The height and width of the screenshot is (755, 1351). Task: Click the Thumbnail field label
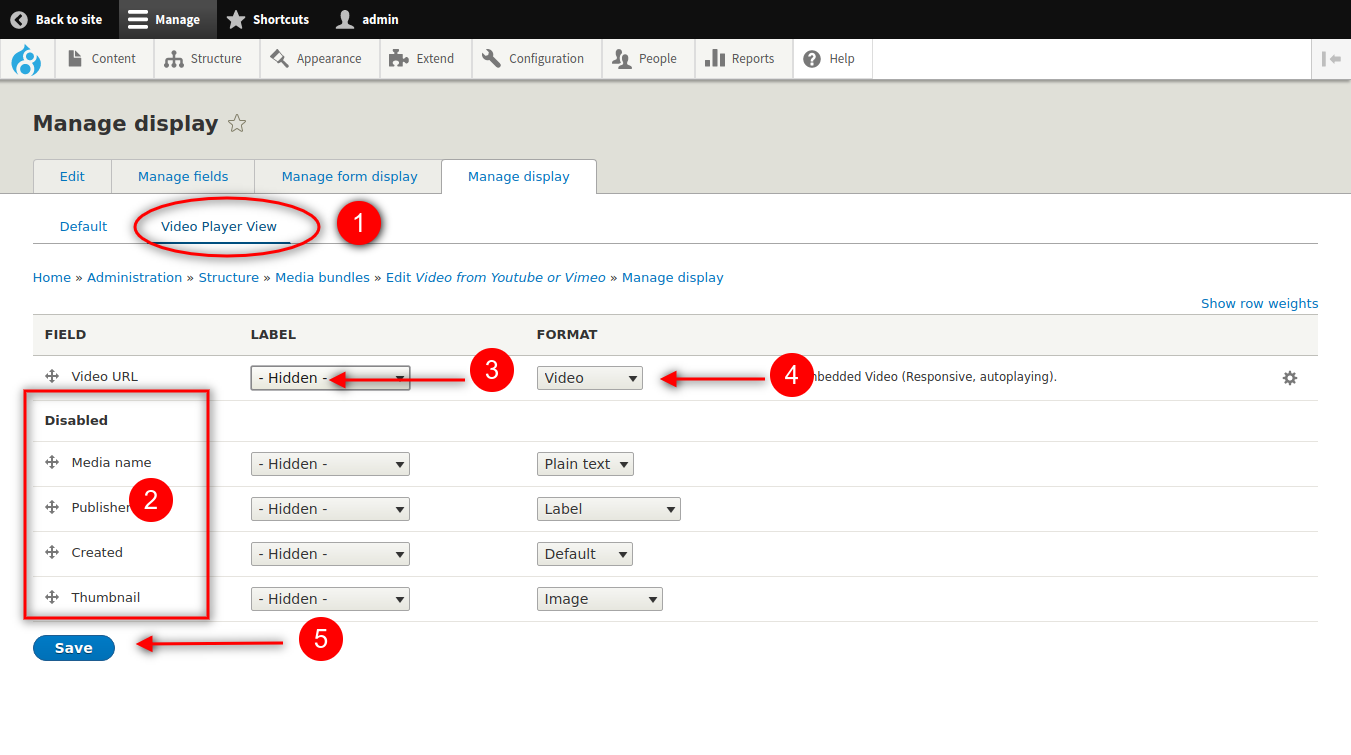coord(106,597)
